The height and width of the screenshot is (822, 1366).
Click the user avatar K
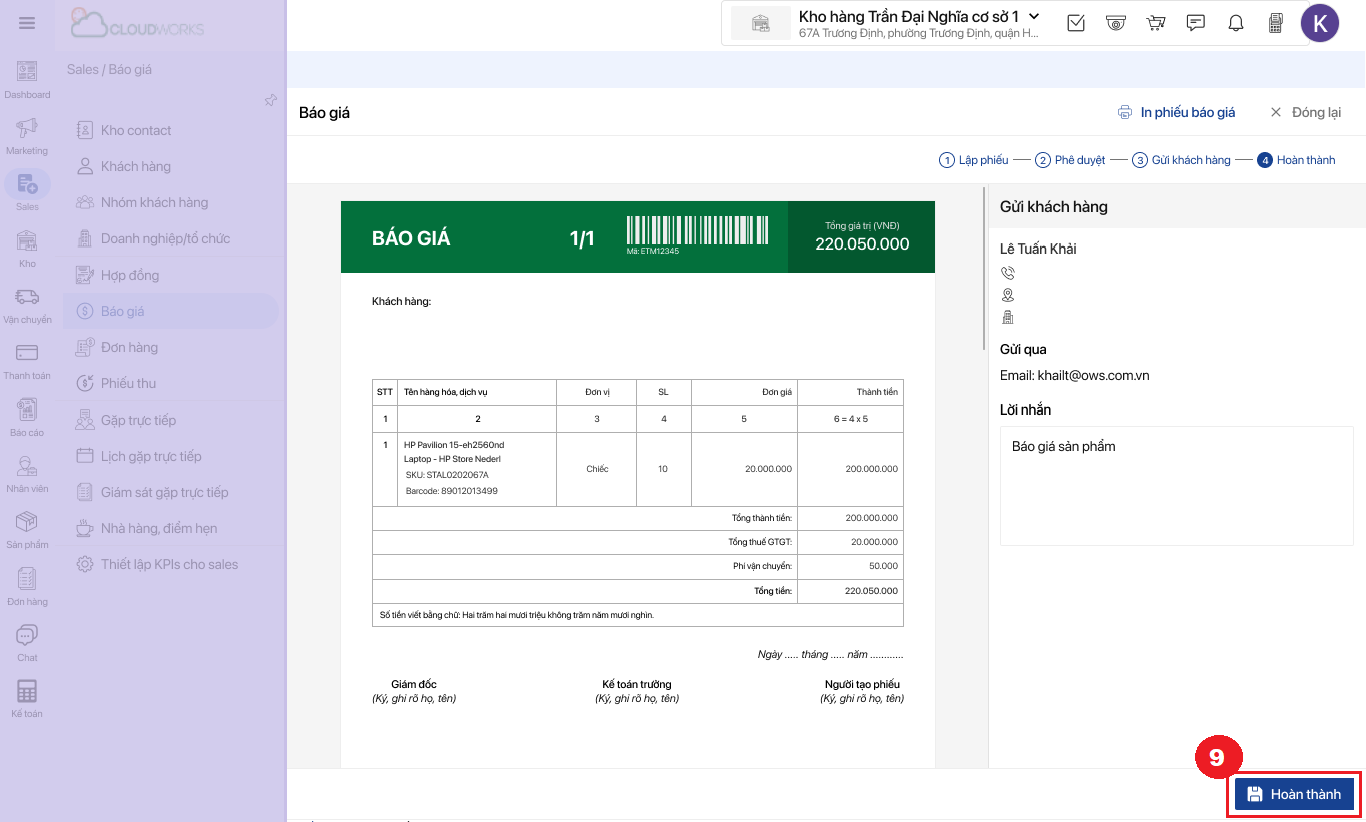point(1319,23)
